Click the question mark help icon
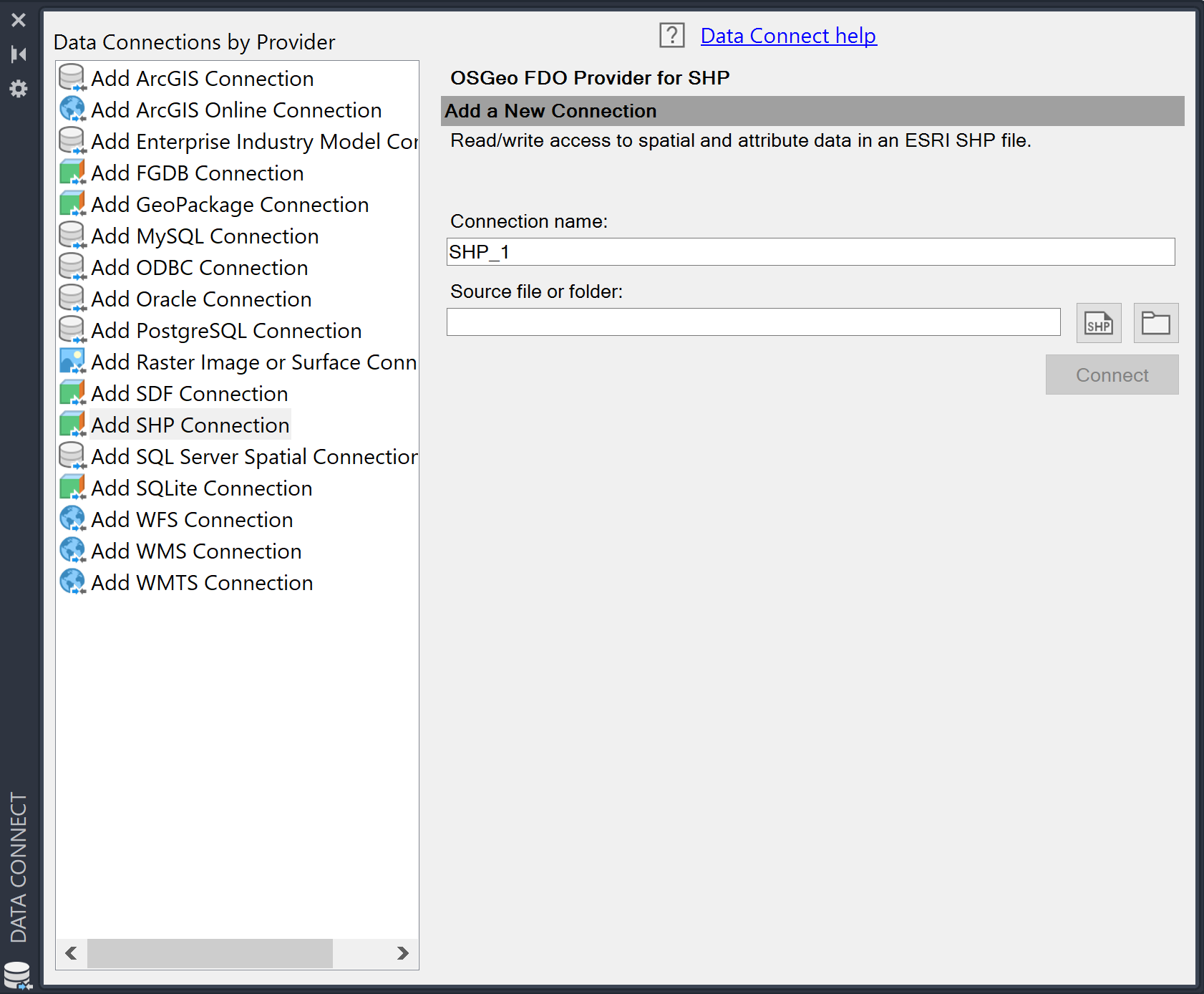This screenshot has height=994, width=1204. pyautogui.click(x=671, y=35)
